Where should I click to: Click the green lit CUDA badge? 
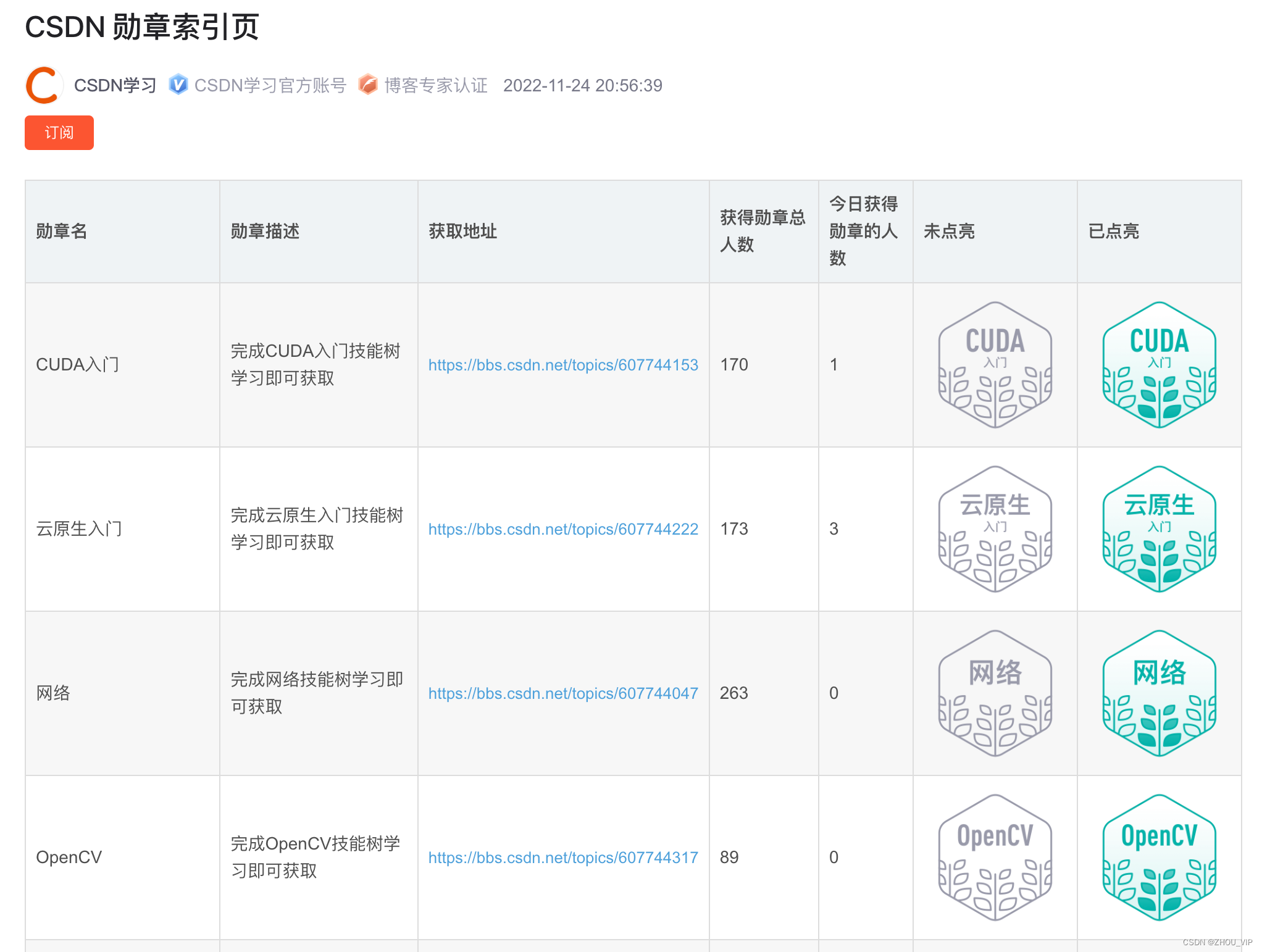(1159, 365)
